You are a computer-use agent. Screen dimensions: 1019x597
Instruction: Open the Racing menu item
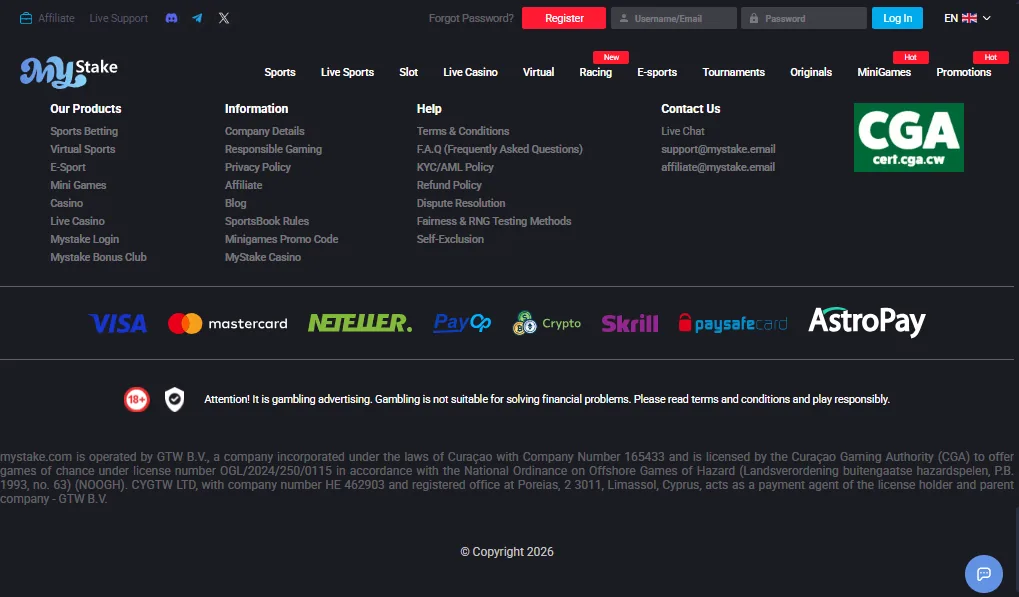tap(596, 72)
